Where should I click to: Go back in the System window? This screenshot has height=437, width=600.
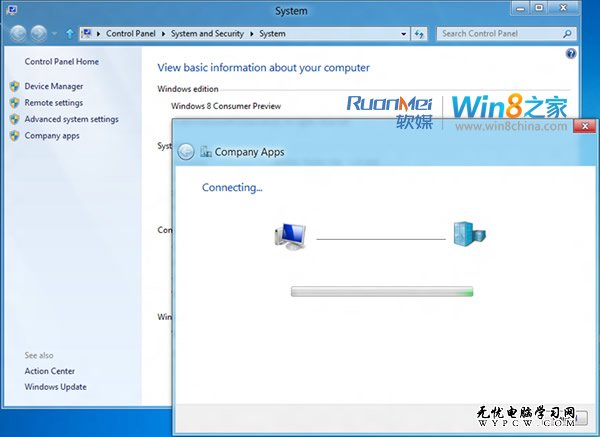tap(18, 34)
